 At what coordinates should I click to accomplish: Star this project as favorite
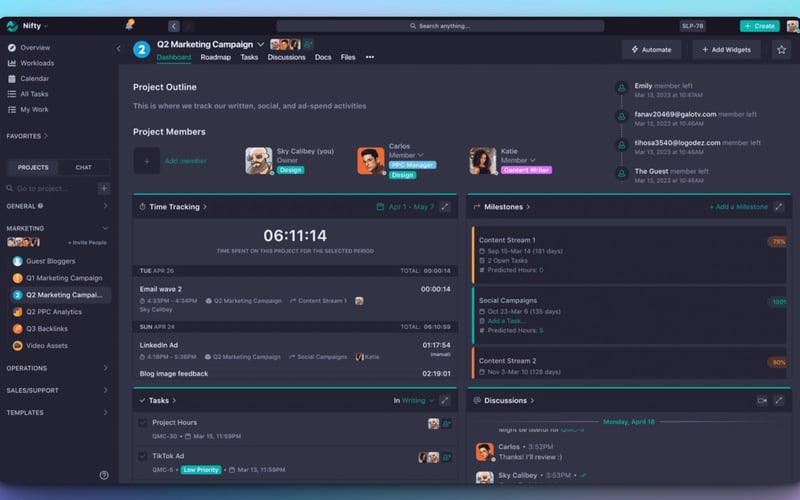coord(781,49)
